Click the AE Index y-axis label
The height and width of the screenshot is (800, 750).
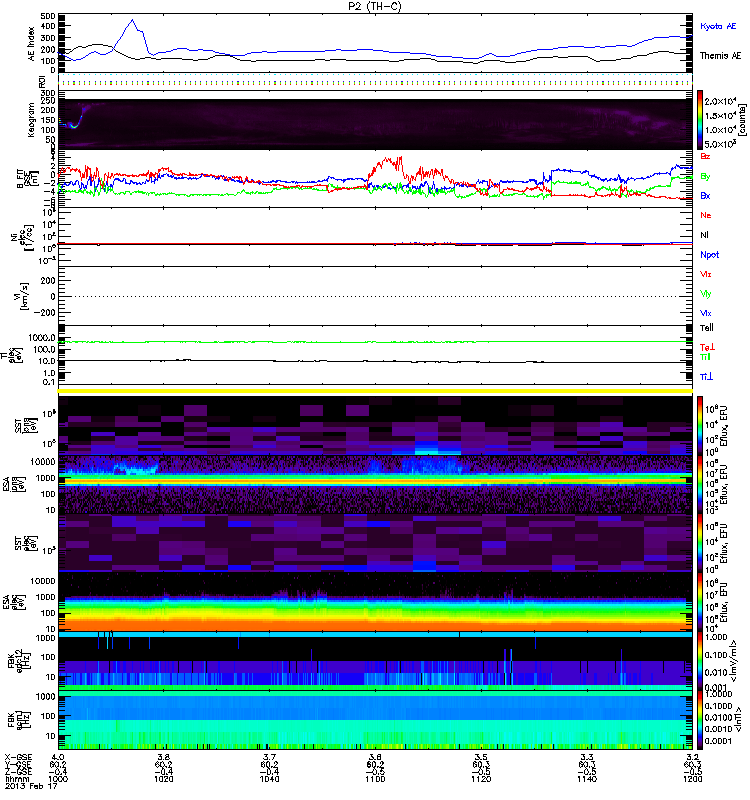[32, 44]
